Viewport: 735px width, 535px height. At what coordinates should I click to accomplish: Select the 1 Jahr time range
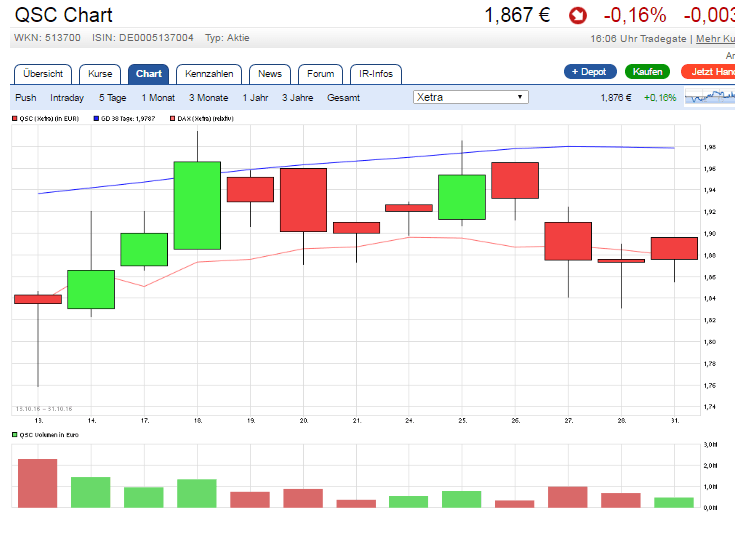(x=255, y=98)
